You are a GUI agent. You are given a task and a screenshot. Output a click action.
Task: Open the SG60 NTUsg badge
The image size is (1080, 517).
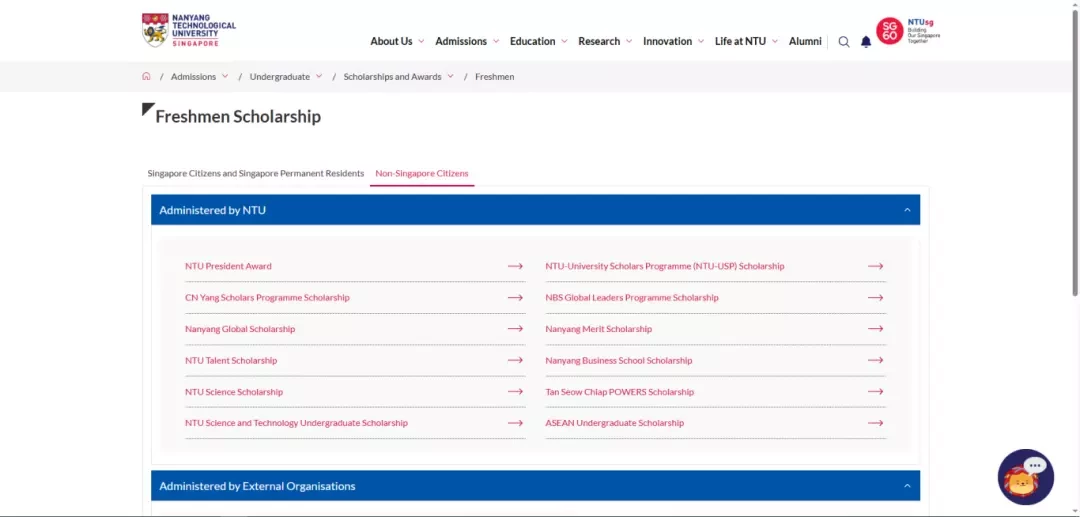908,31
